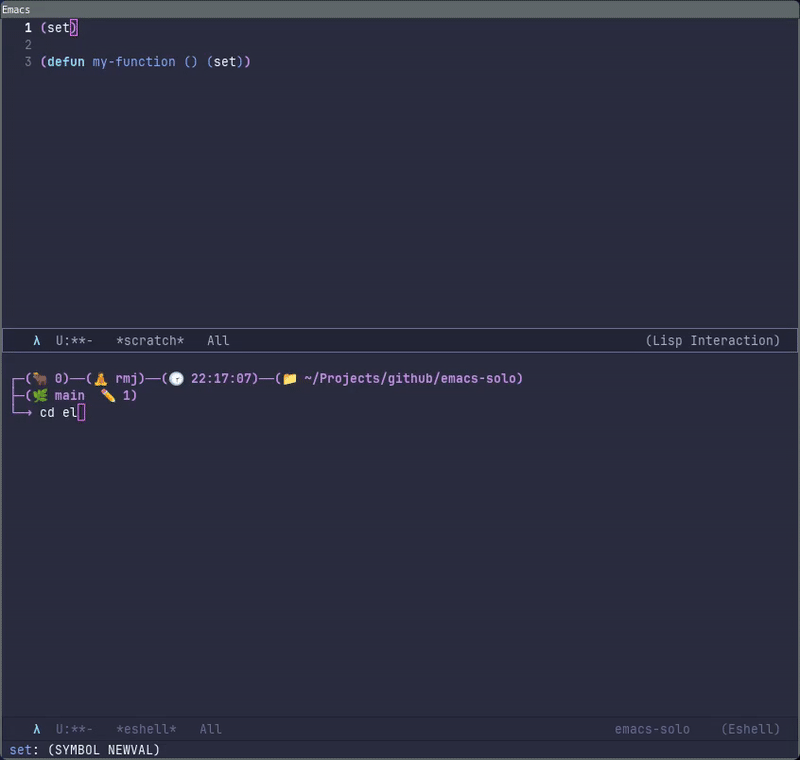
Task: Click the meditating person emoji before rmj
Action: tap(101, 378)
